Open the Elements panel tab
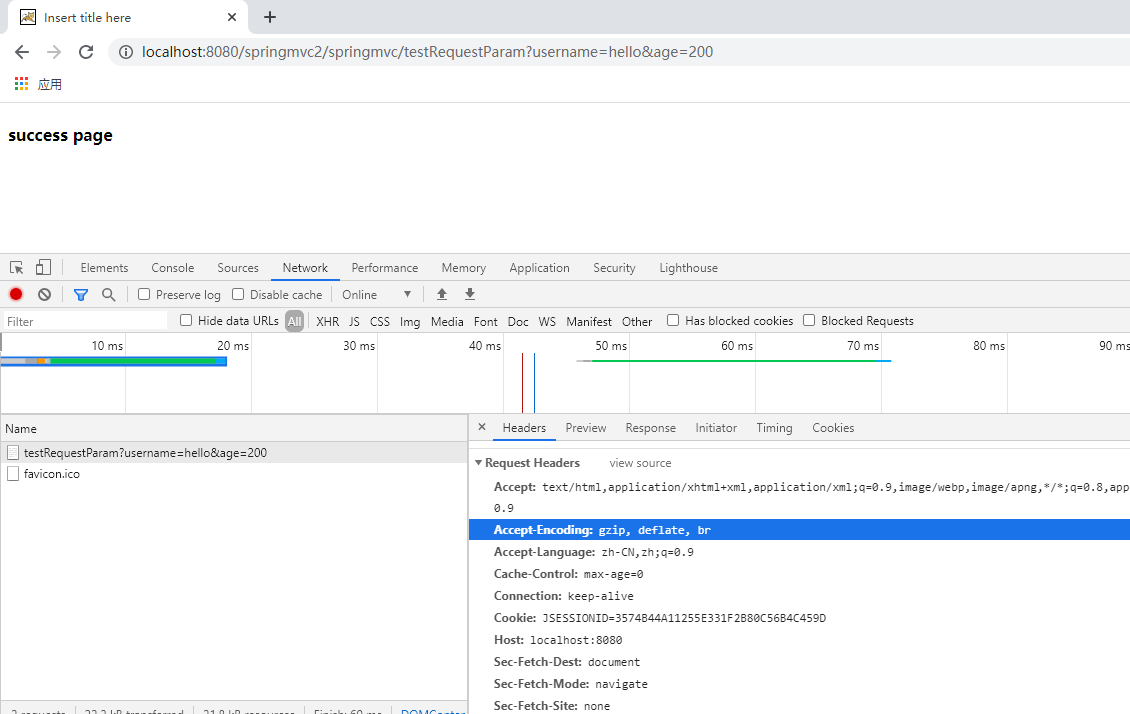Screen dimensions: 1130x714 [104, 267]
